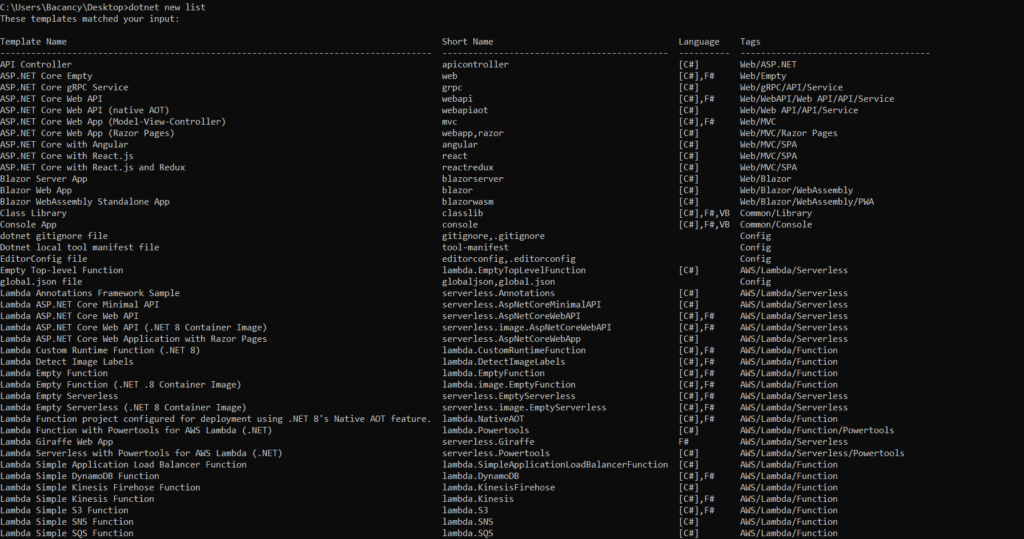Click the 'tool-manifest' short name
Image resolution: width=1024 pixels, height=539 pixels.
coord(475,247)
